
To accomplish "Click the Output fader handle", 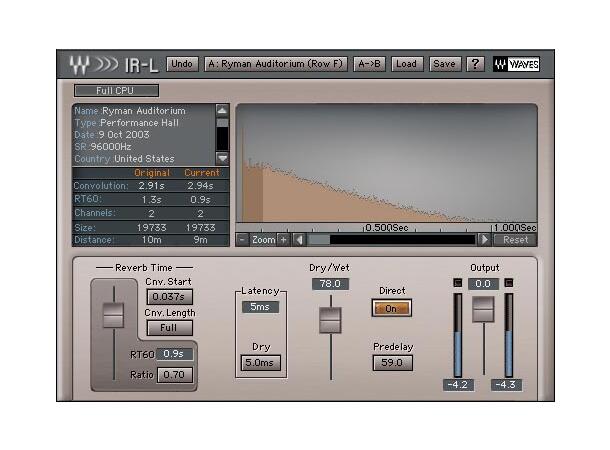I will point(483,310).
